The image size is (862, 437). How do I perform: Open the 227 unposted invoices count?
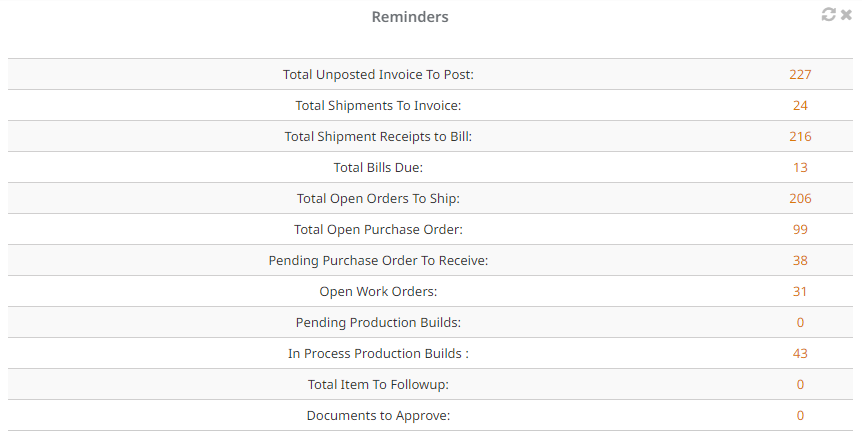pos(800,74)
